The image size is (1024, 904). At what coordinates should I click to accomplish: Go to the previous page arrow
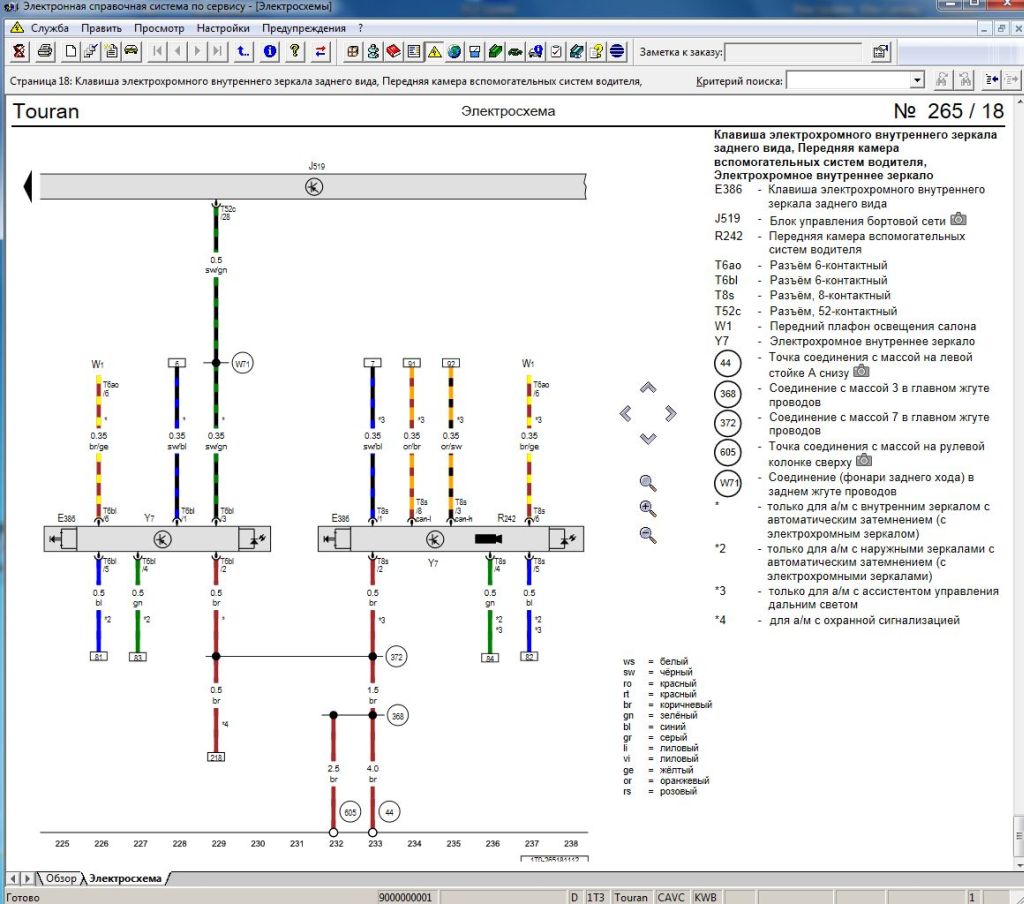pos(178,51)
